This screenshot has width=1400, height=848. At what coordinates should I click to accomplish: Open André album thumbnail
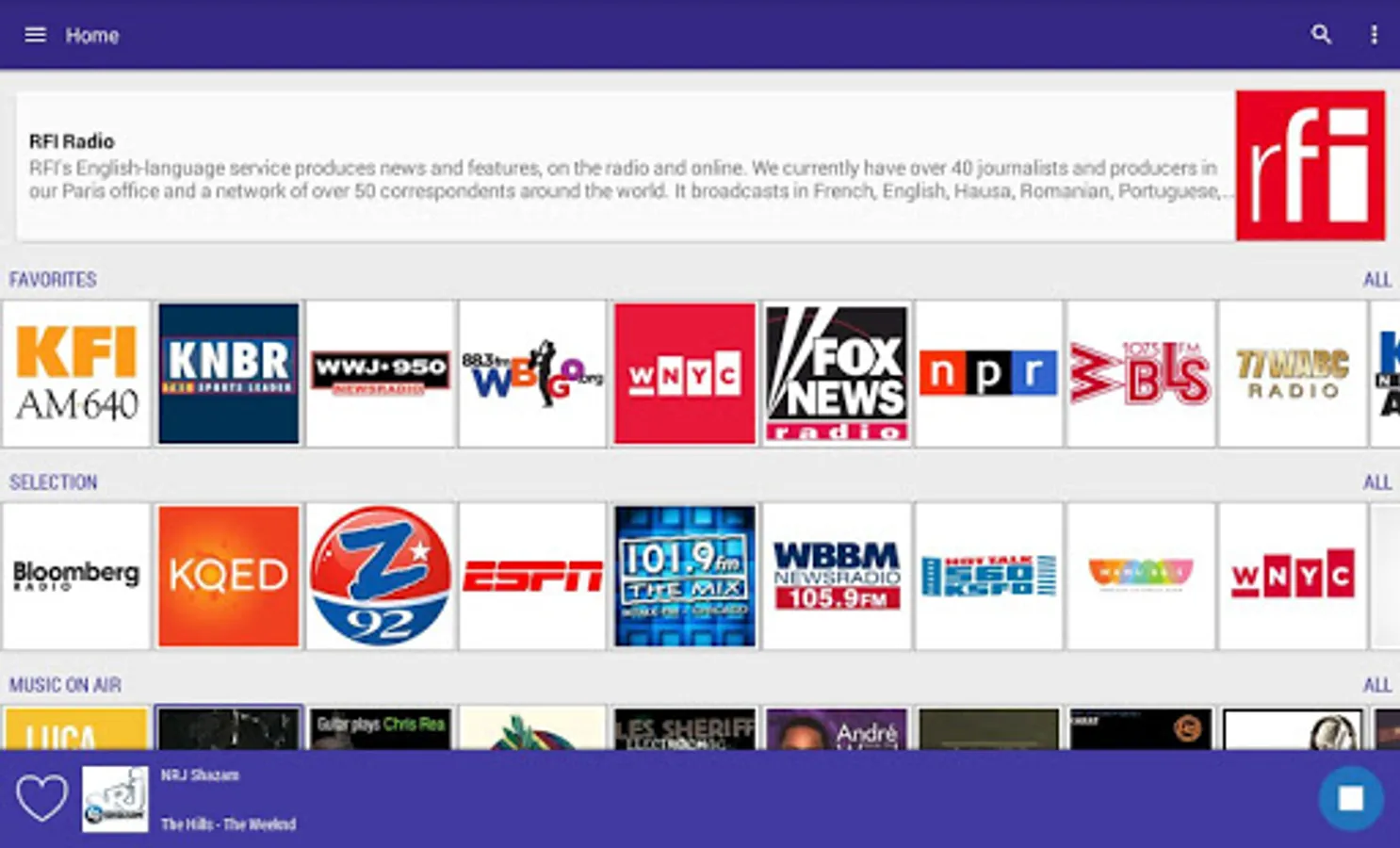coord(837,728)
